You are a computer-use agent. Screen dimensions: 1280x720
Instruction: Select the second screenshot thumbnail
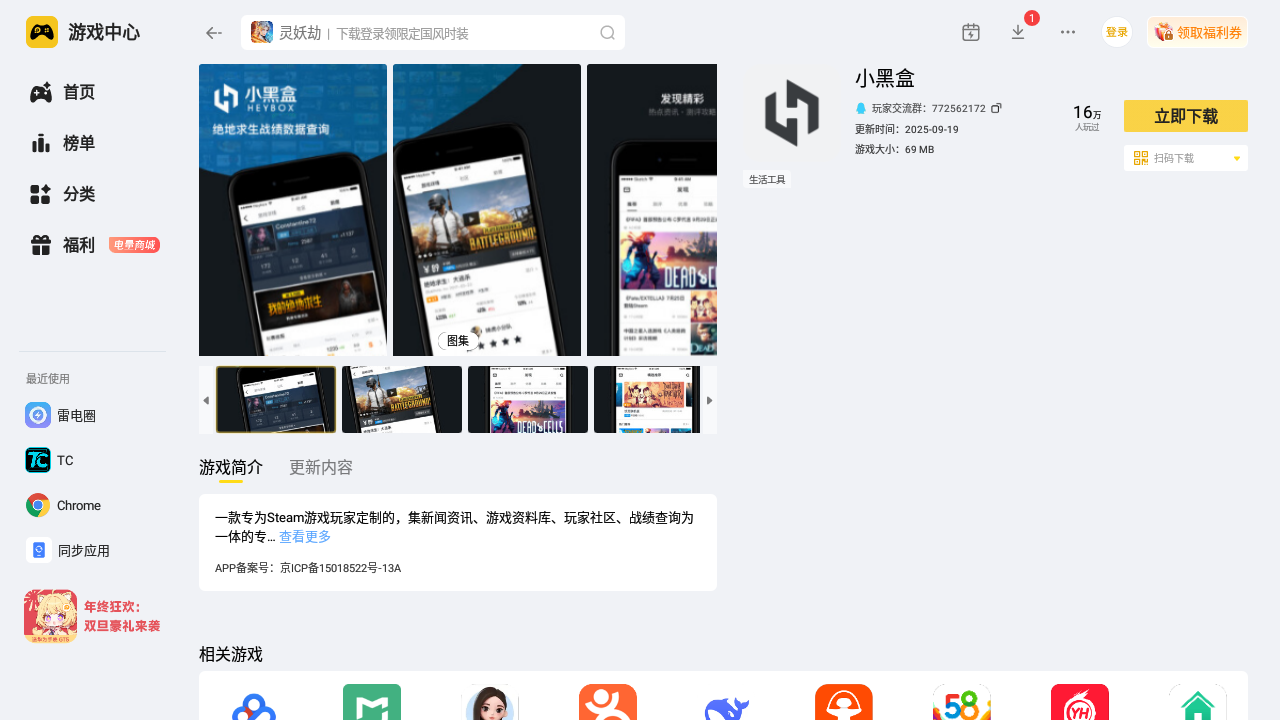click(x=402, y=399)
